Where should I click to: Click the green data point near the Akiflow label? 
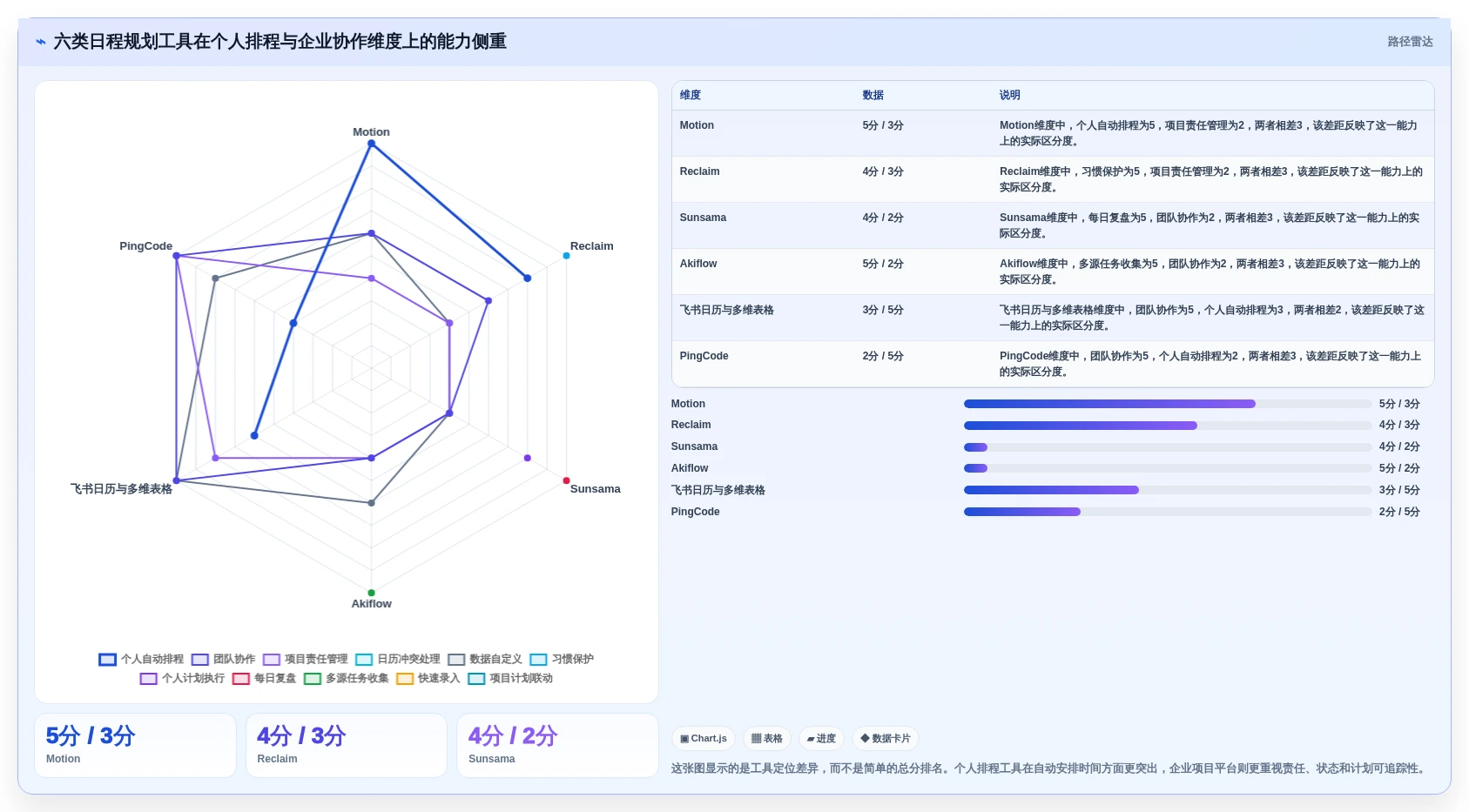click(371, 593)
